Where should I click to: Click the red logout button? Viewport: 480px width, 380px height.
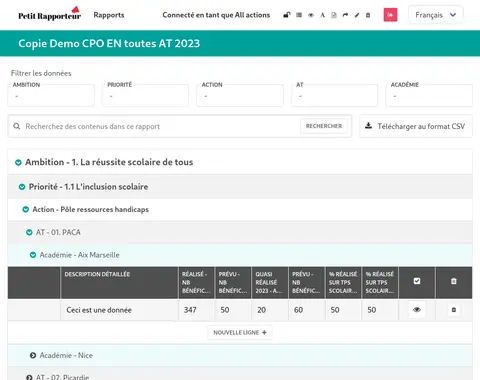[x=390, y=15]
